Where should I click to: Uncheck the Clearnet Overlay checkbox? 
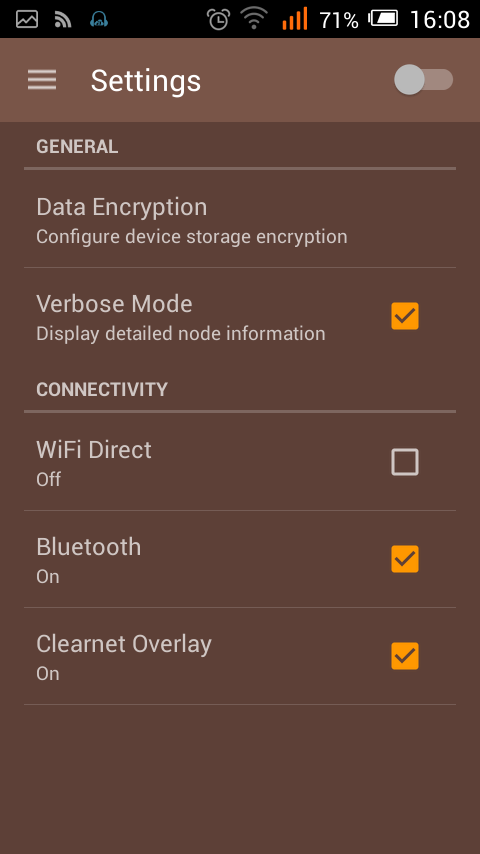click(x=405, y=656)
